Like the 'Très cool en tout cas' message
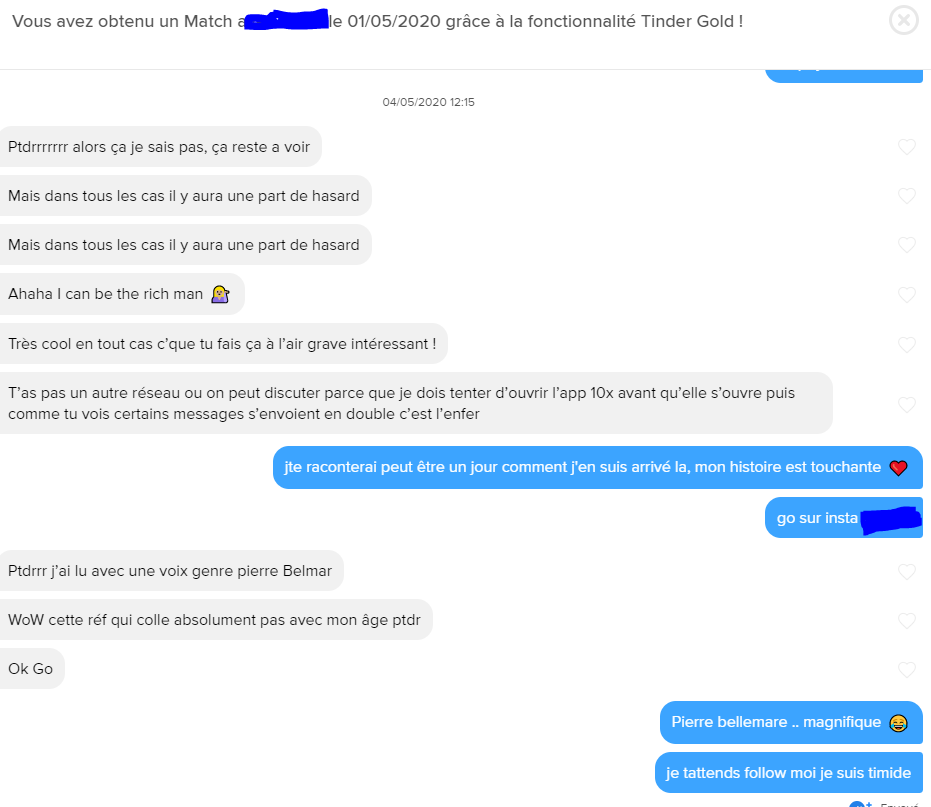 (907, 344)
